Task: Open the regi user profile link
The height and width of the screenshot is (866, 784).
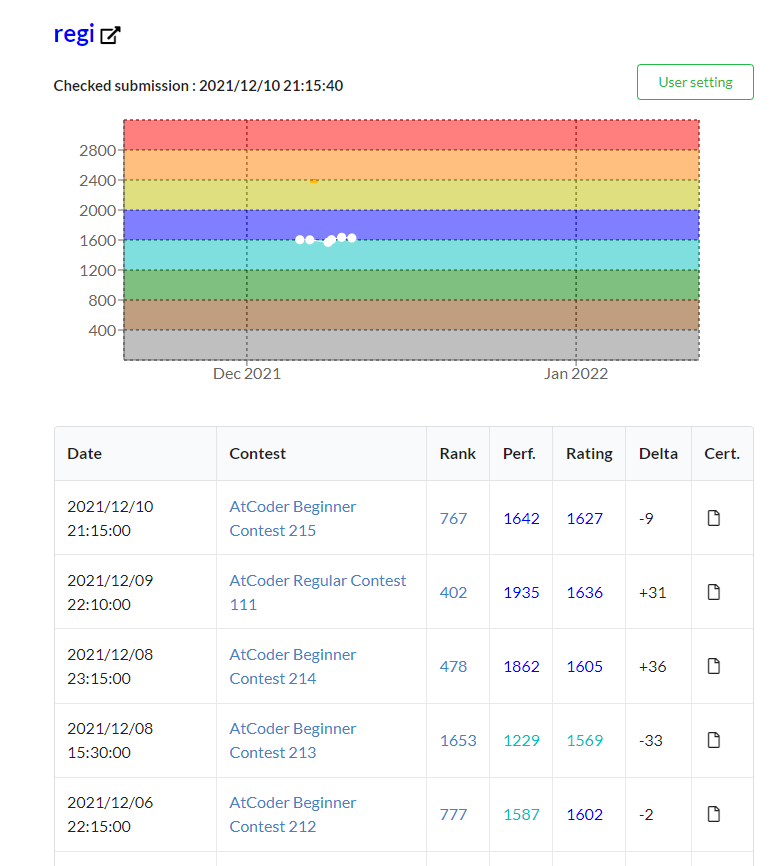Action: pos(74,34)
